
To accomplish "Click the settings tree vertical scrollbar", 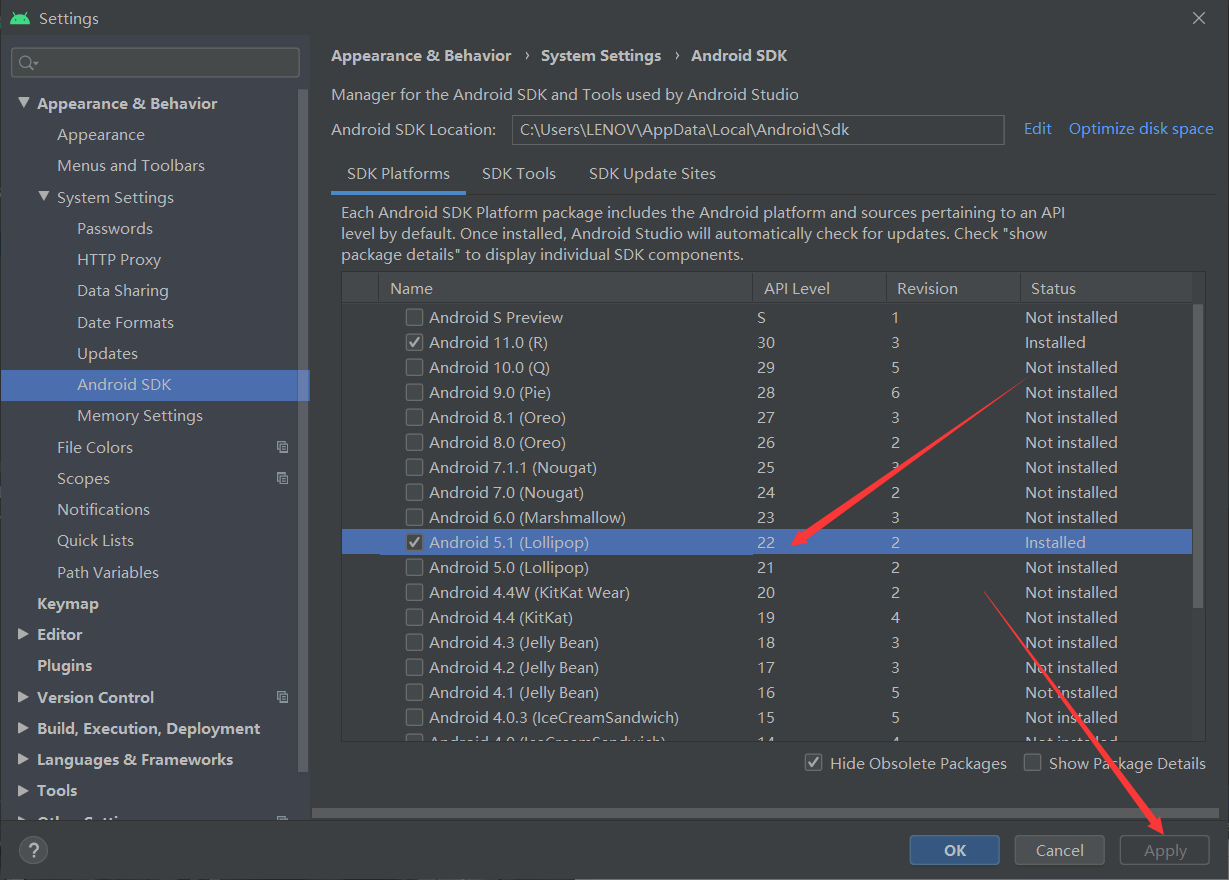I will point(304,430).
